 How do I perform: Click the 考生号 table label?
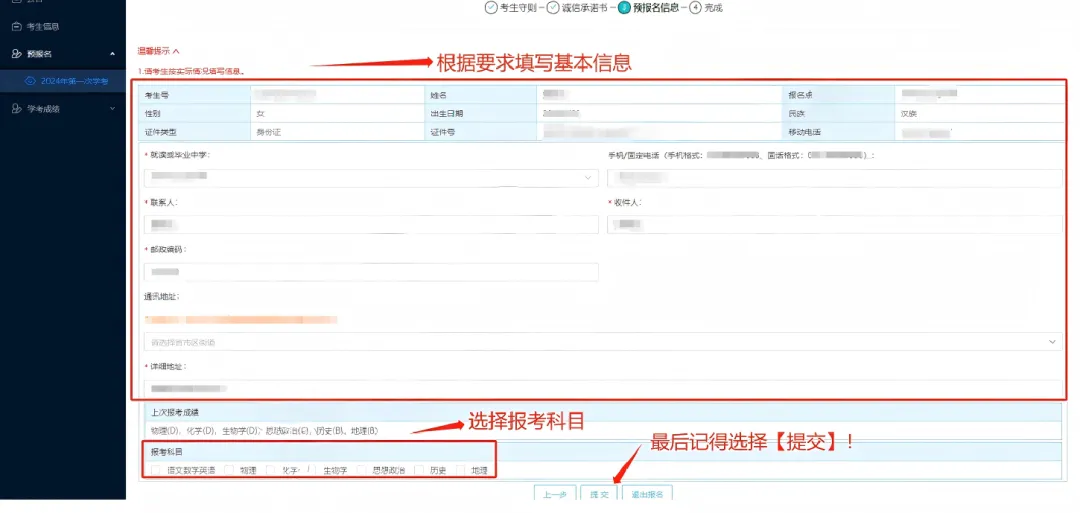tap(157, 95)
